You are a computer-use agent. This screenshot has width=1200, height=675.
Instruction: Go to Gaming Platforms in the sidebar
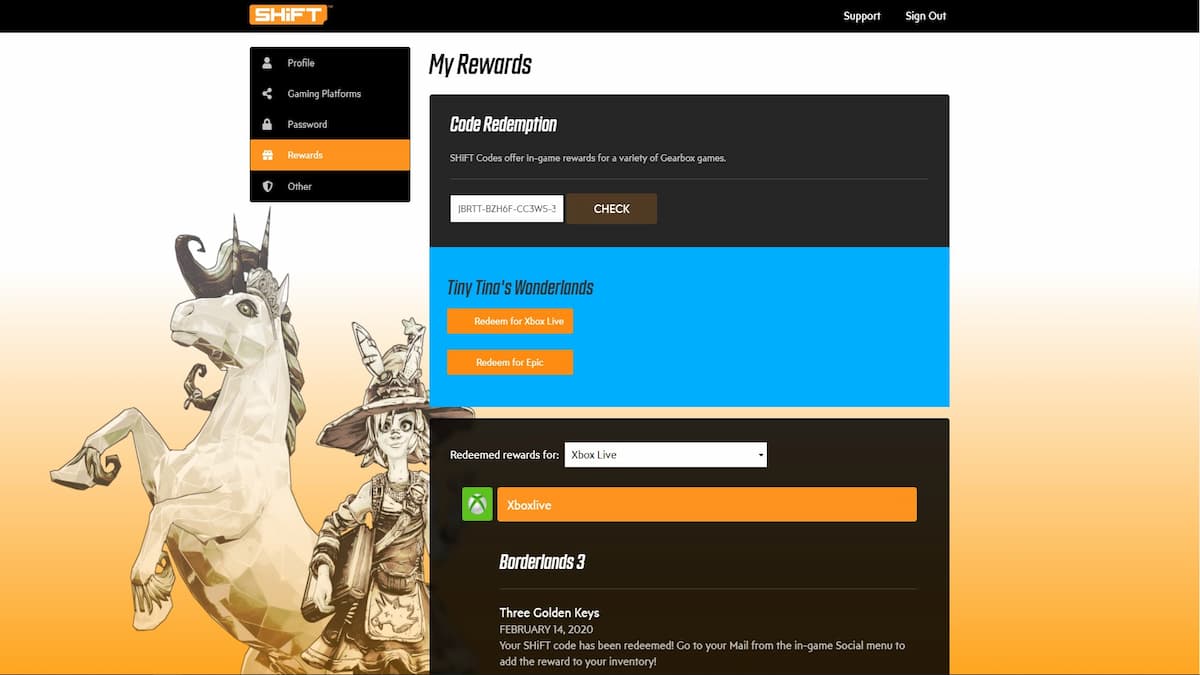324,94
